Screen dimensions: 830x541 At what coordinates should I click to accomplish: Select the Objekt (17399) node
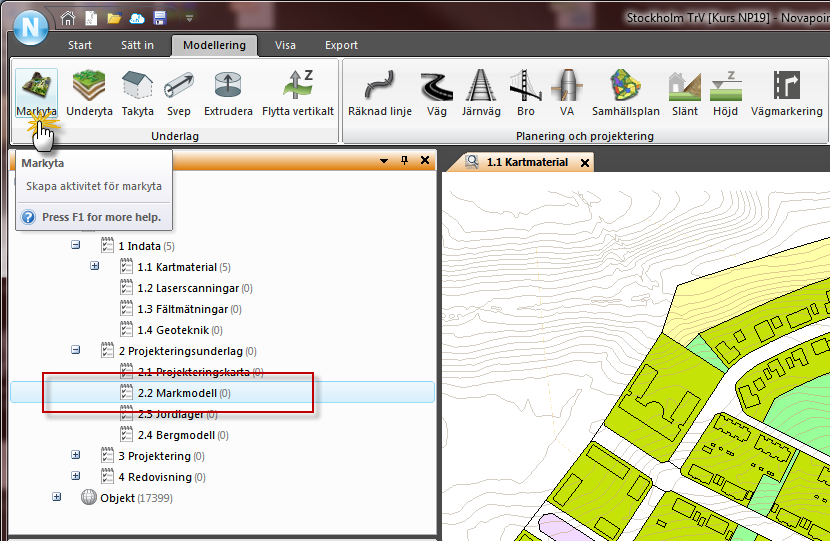point(136,498)
